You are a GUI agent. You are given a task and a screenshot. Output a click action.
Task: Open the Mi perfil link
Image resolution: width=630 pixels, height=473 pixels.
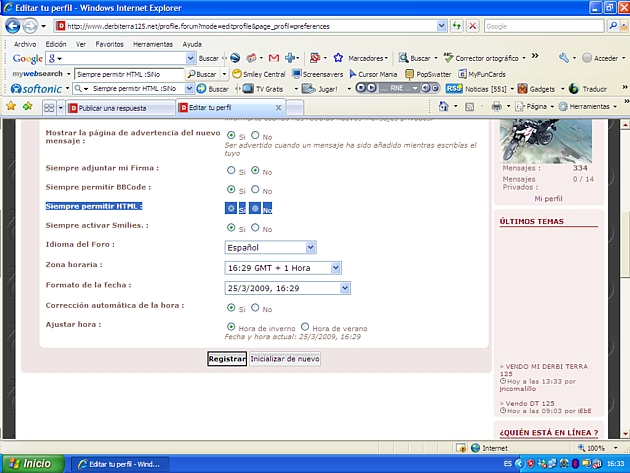click(x=548, y=199)
